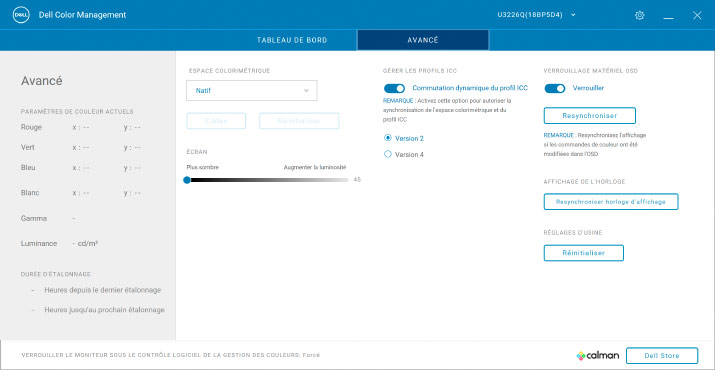Click the Luminance cd/m² value
715x370 pixels.
tap(85, 244)
